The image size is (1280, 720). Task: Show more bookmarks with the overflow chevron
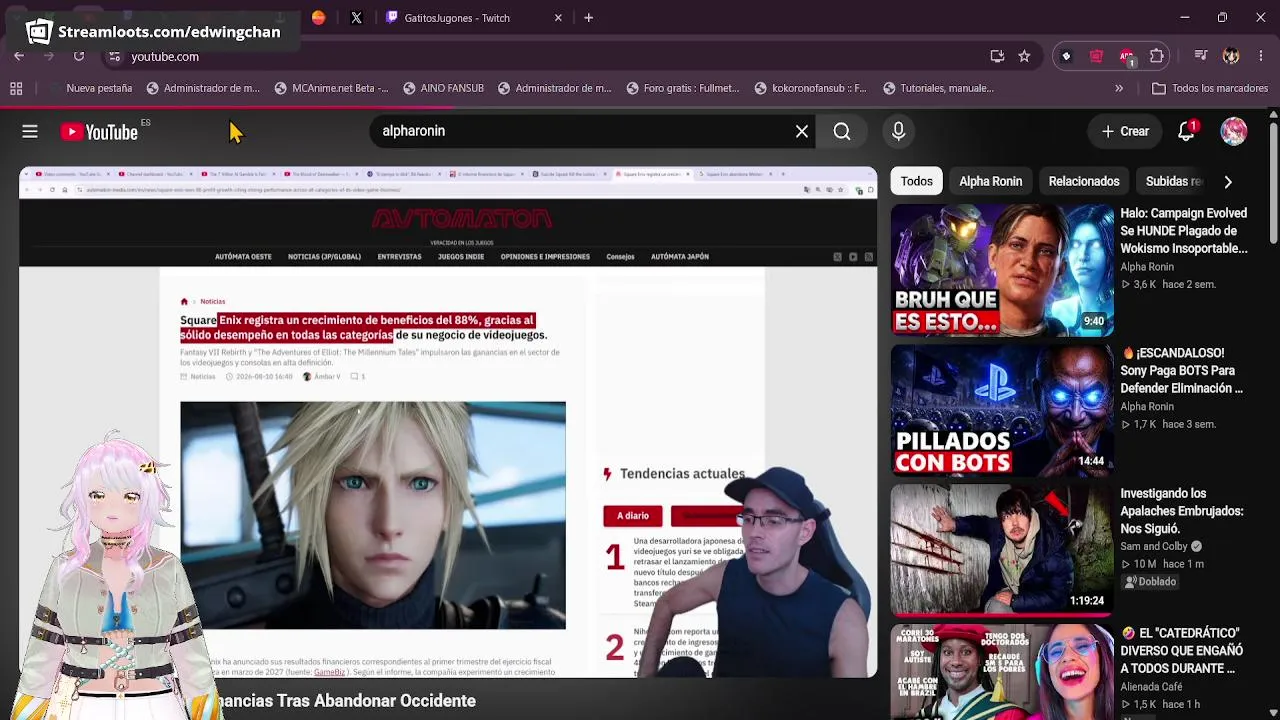[x=1119, y=88]
